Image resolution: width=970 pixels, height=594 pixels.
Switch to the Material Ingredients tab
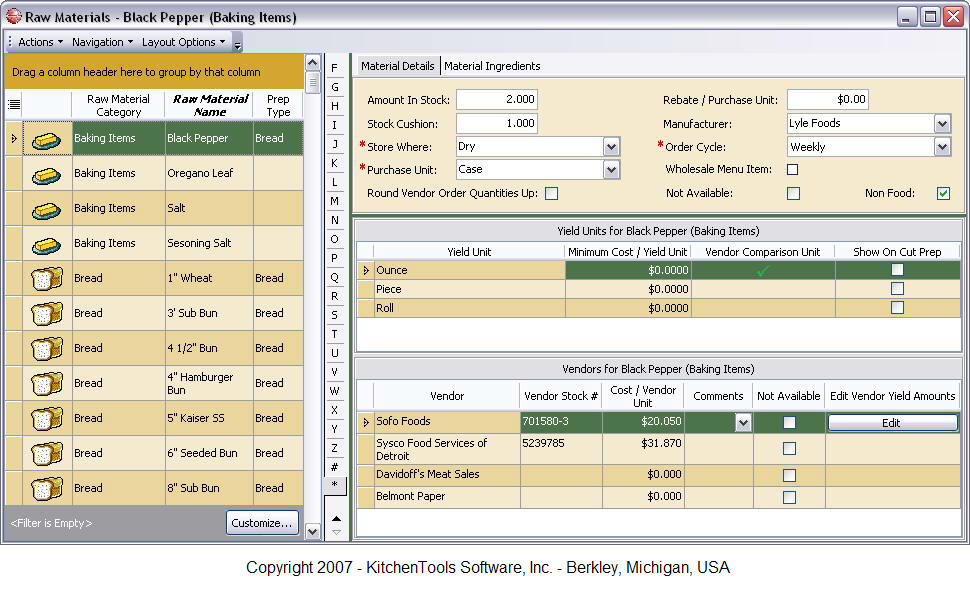[x=492, y=66]
